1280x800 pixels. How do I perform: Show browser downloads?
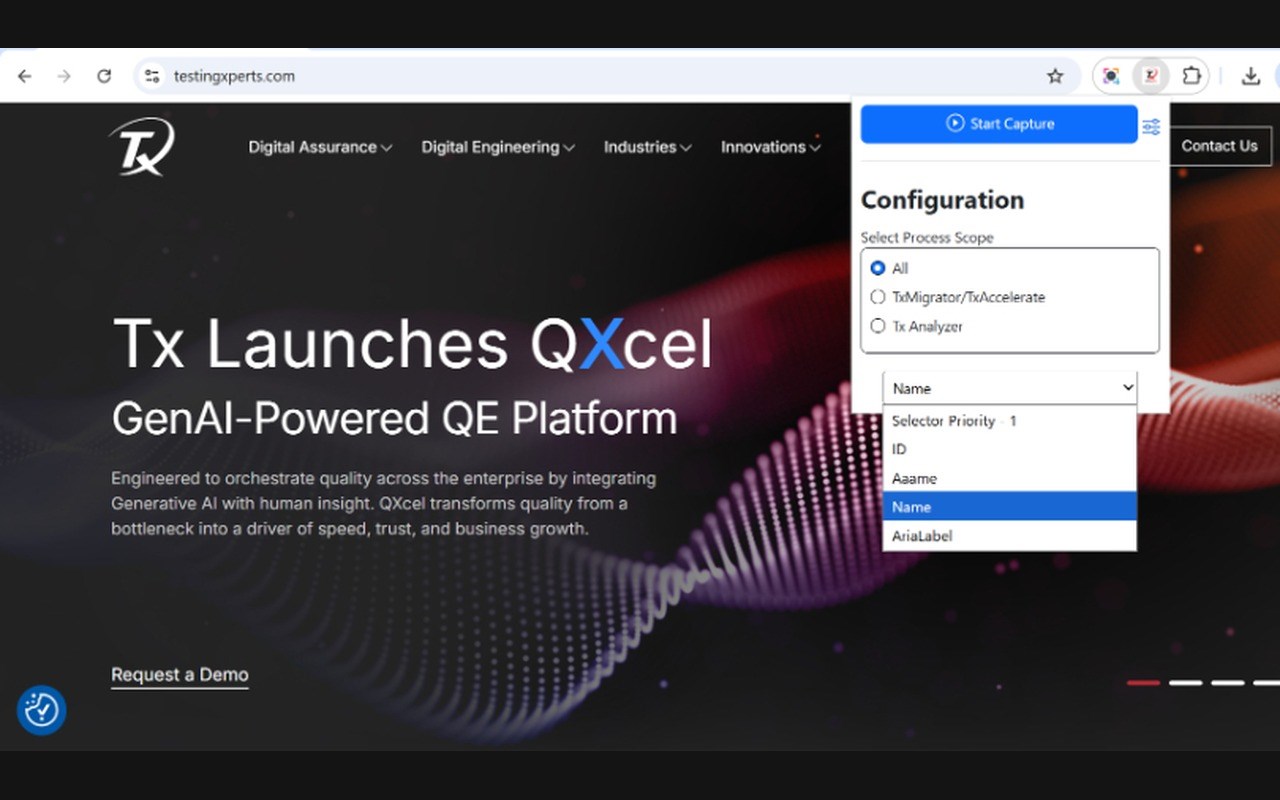(x=1250, y=76)
